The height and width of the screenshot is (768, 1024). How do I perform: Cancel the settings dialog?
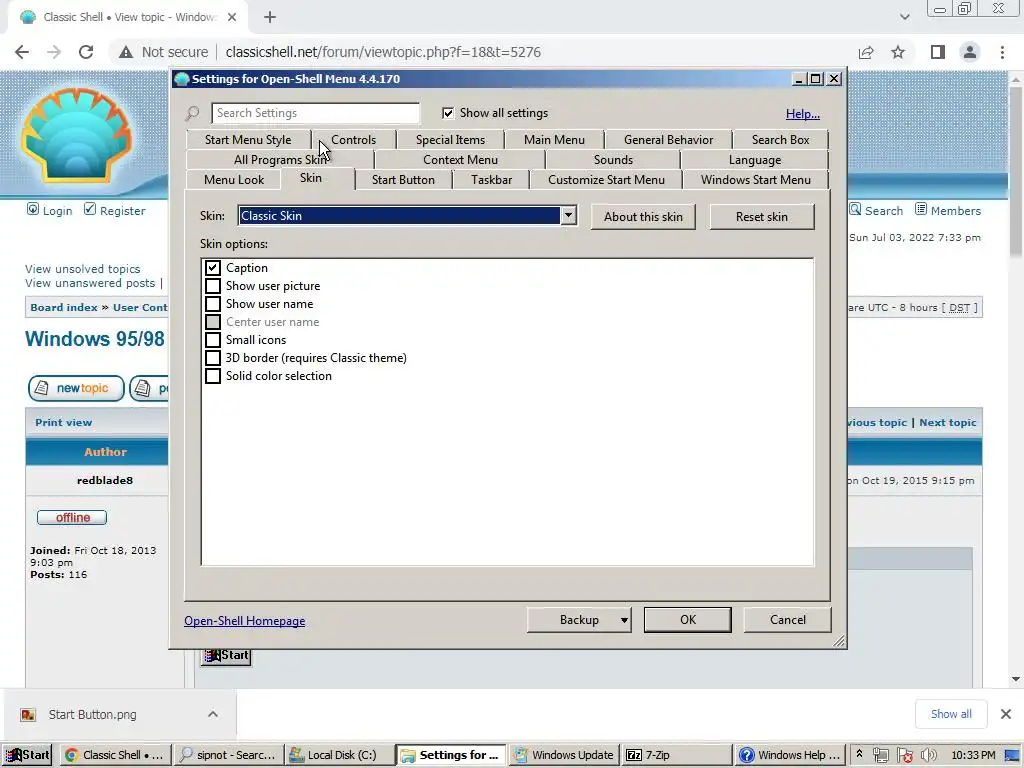[x=788, y=620]
